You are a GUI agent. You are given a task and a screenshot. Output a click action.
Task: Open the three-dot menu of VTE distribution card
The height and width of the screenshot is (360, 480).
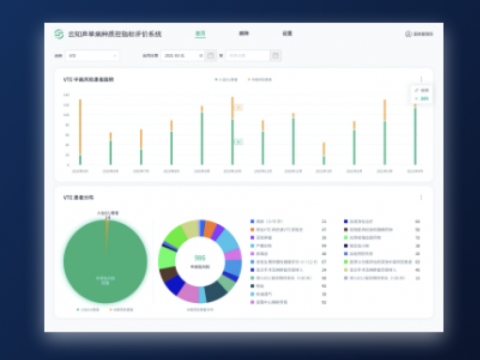421,197
